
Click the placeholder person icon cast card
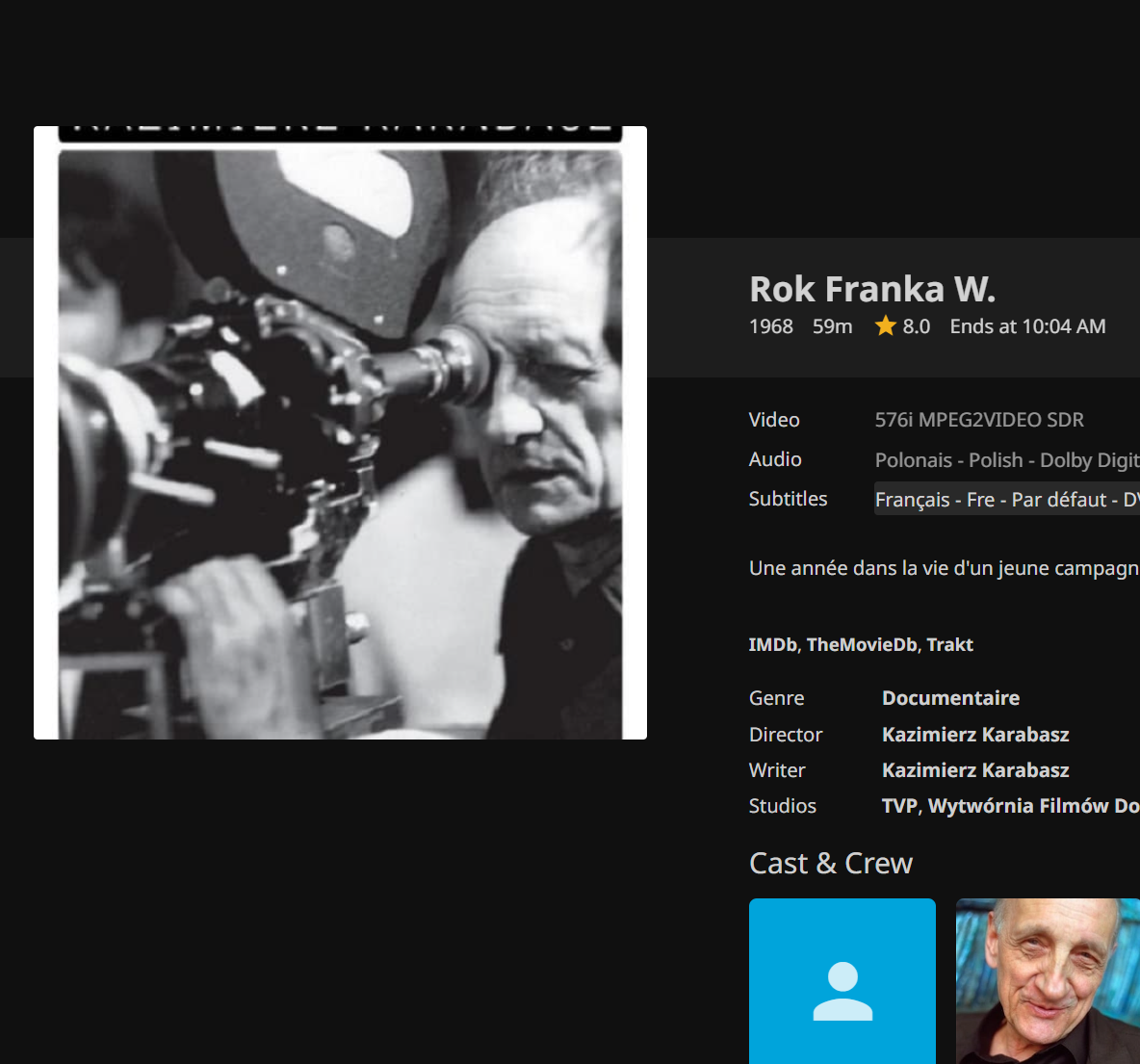tap(842, 981)
